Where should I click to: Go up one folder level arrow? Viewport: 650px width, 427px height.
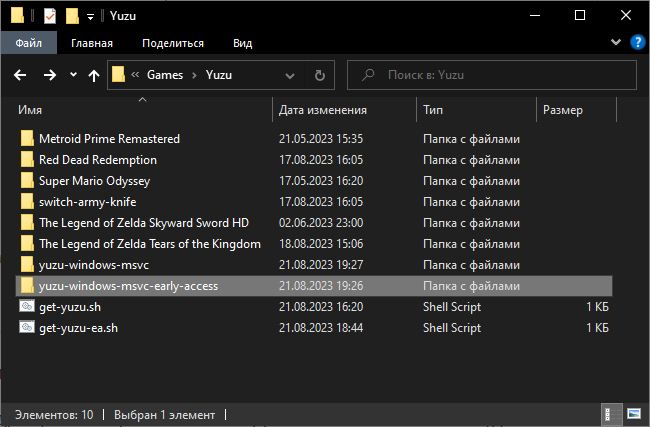[x=94, y=75]
